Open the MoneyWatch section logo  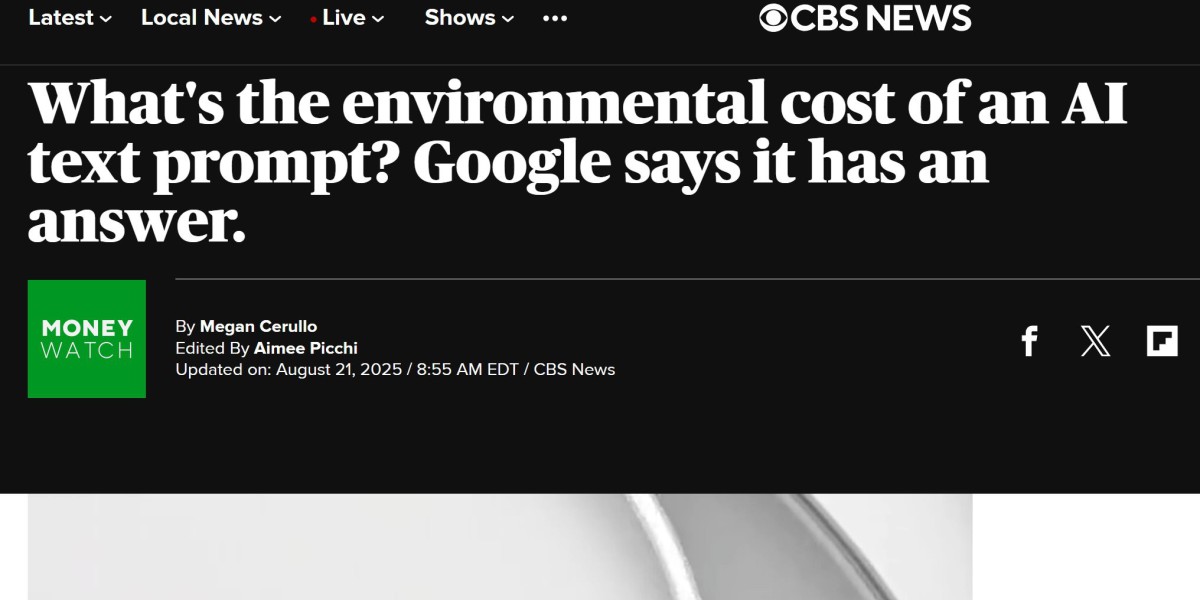click(x=87, y=340)
